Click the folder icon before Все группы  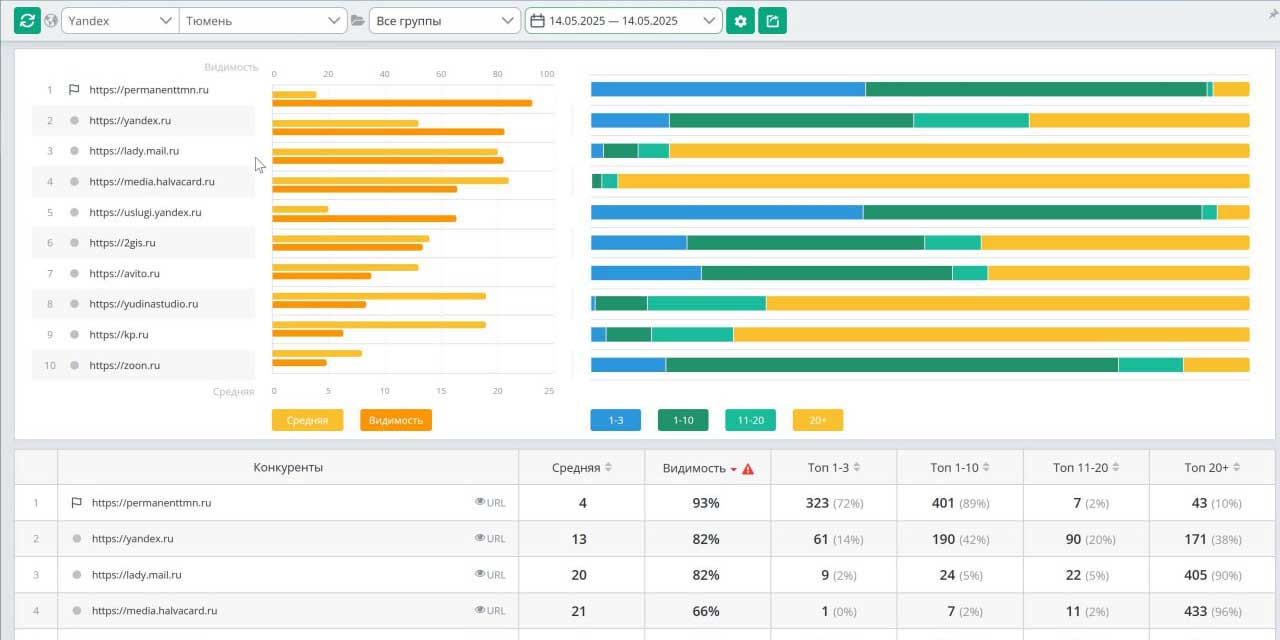click(358, 20)
